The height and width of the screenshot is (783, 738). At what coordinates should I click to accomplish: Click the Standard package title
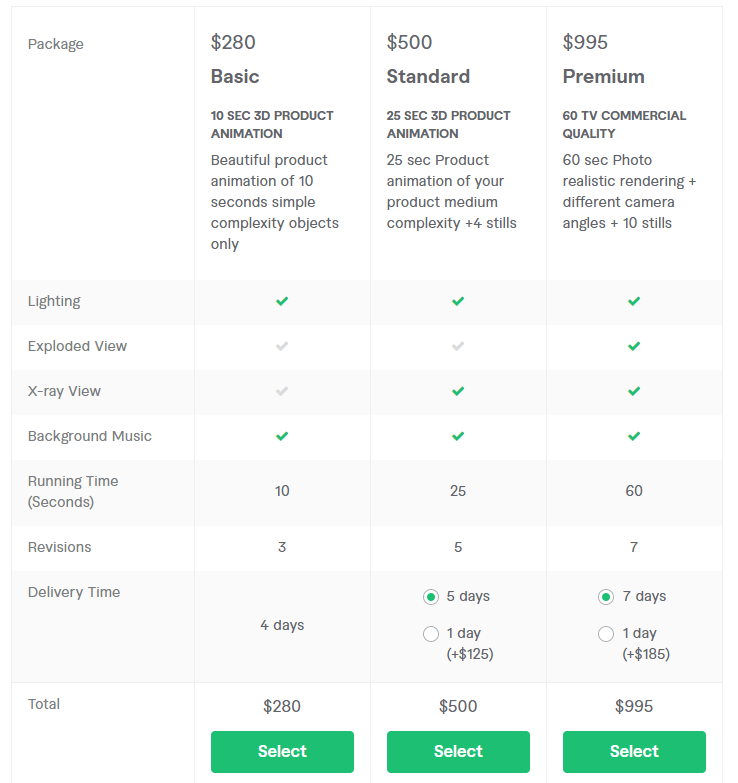pyautogui.click(x=428, y=77)
